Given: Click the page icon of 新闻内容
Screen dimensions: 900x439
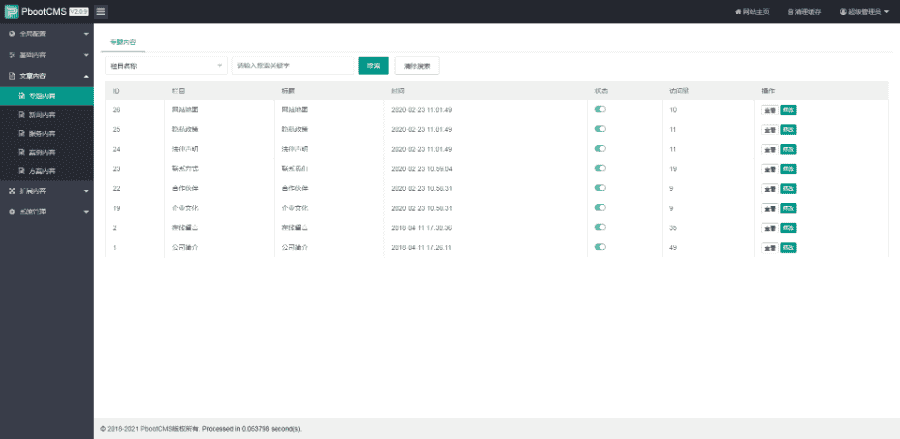Looking at the screenshot, I should [x=22, y=115].
